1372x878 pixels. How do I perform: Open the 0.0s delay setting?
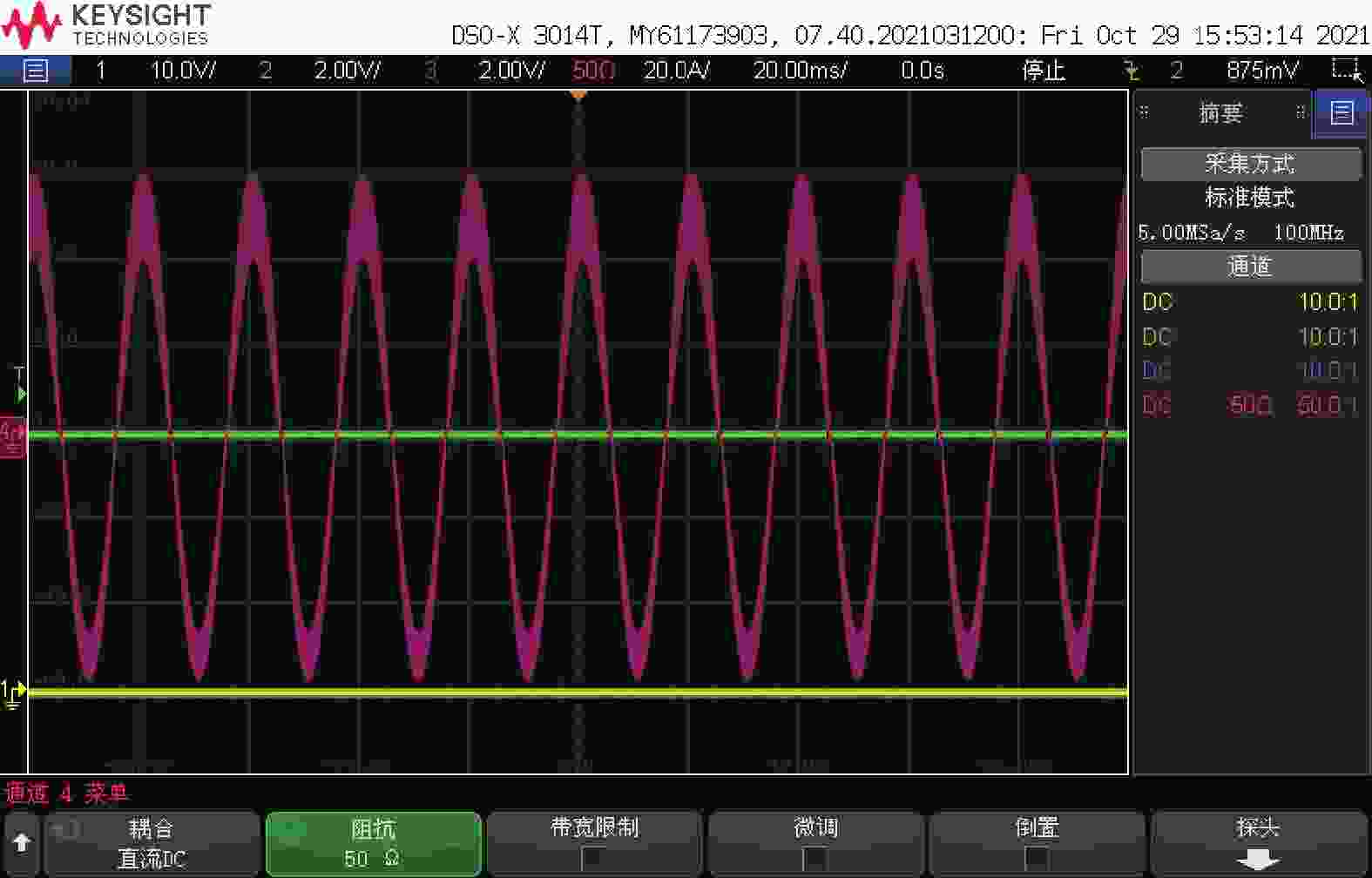coord(923,71)
